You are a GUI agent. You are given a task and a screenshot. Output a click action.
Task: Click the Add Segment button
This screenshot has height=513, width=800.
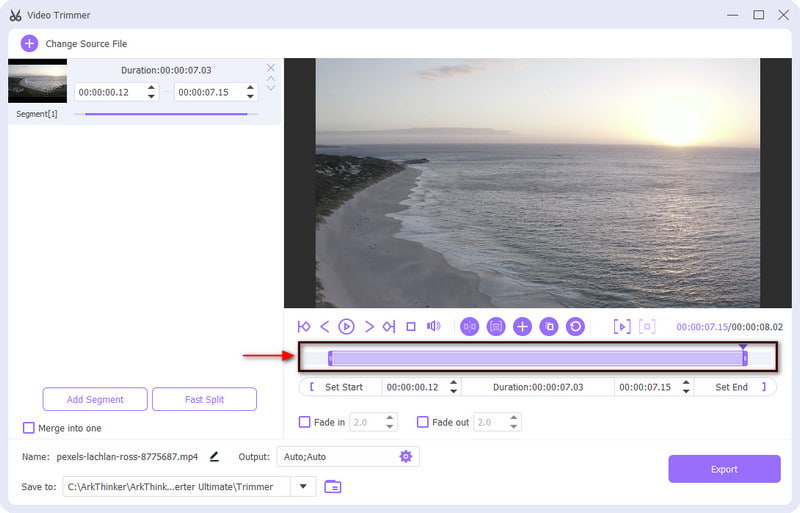pos(95,399)
